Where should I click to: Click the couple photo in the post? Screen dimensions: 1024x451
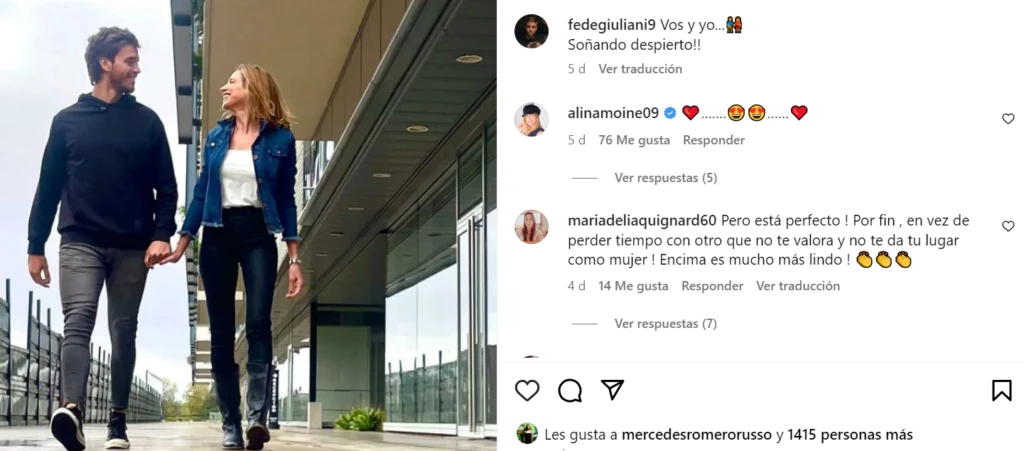[248, 225]
